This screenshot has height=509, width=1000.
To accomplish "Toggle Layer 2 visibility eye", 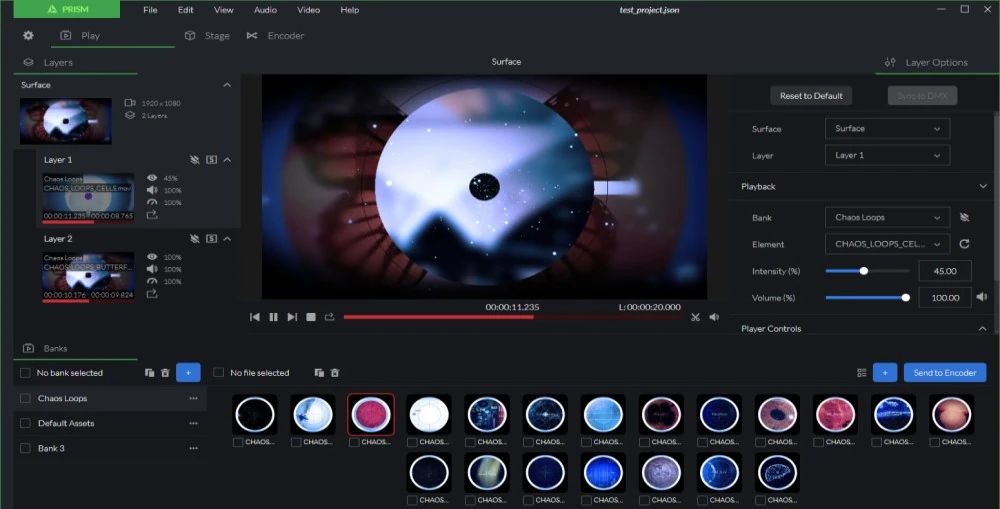I will [x=152, y=257].
